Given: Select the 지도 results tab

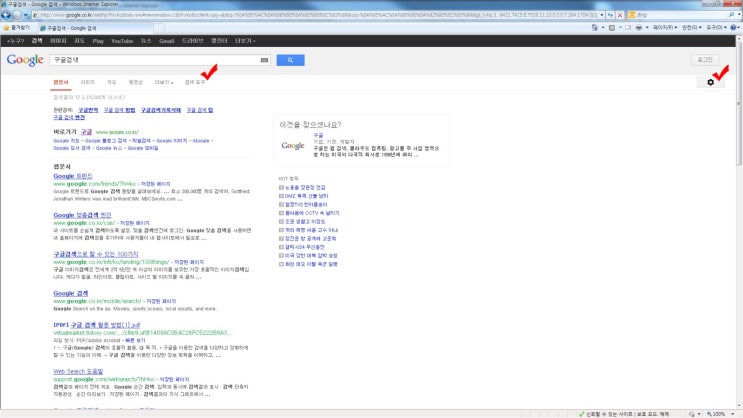Looking at the screenshot, I should [x=111, y=82].
